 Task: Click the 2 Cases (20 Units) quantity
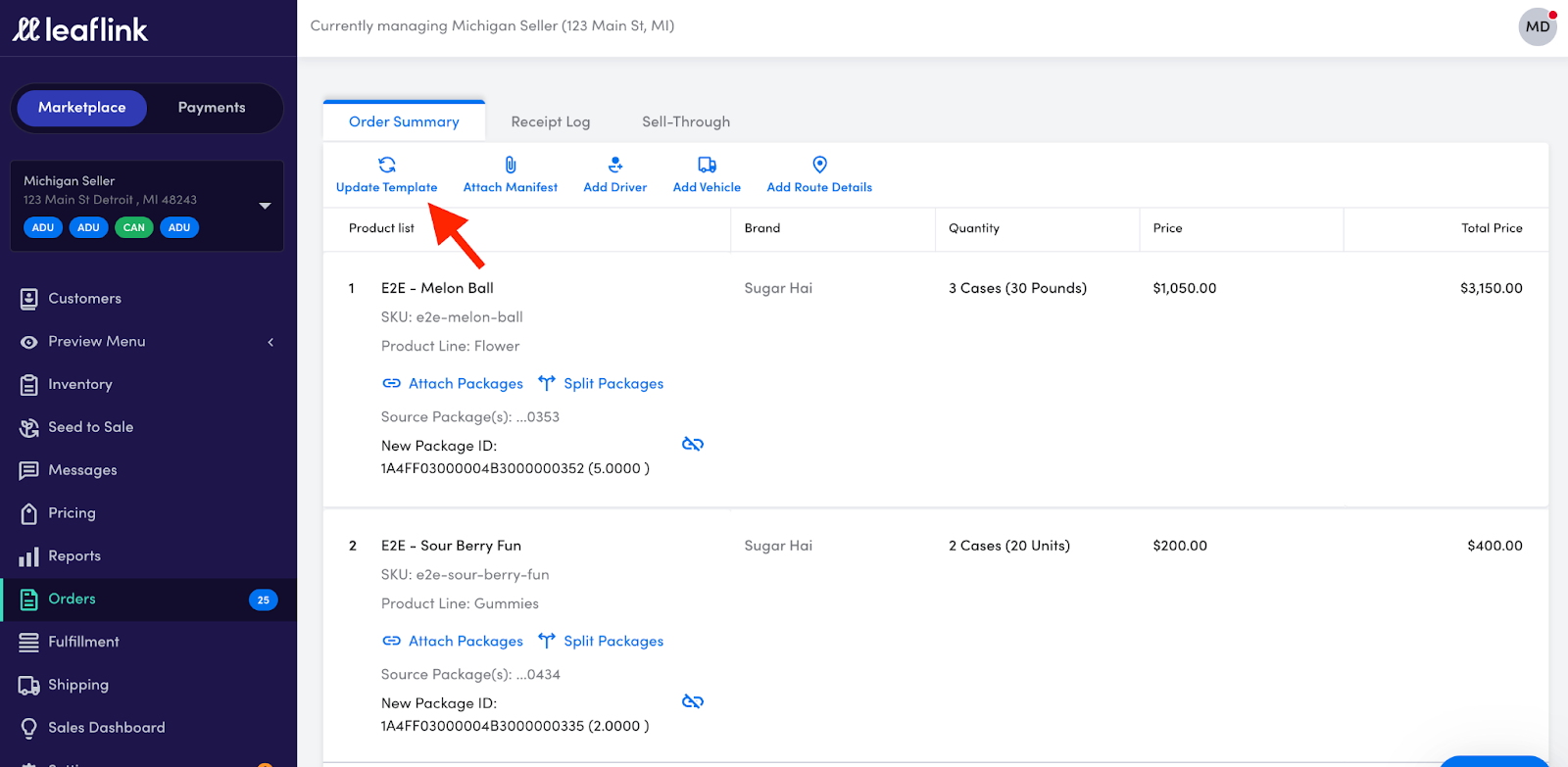[1009, 546]
